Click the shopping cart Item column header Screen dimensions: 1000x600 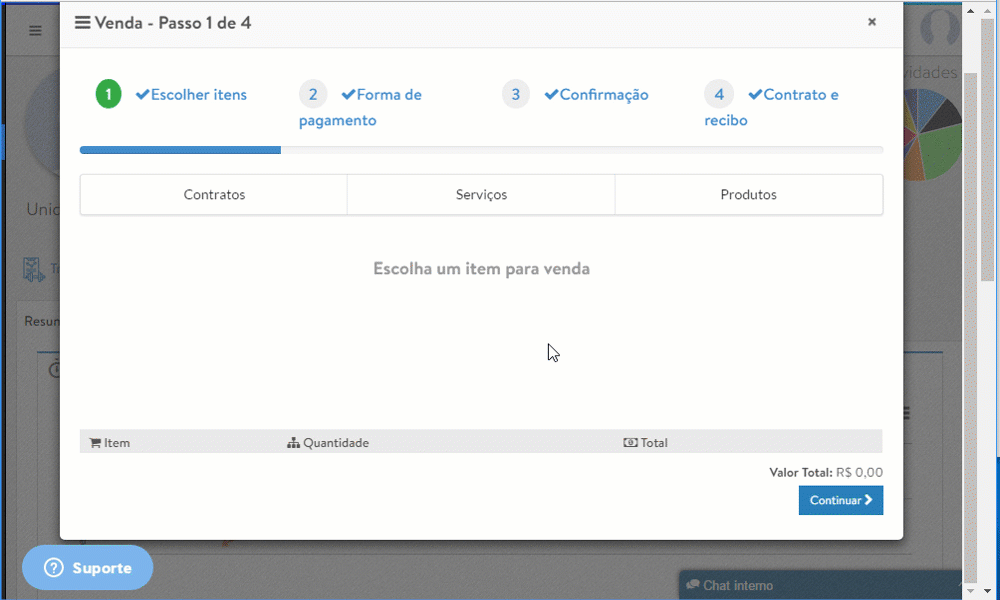(110, 442)
